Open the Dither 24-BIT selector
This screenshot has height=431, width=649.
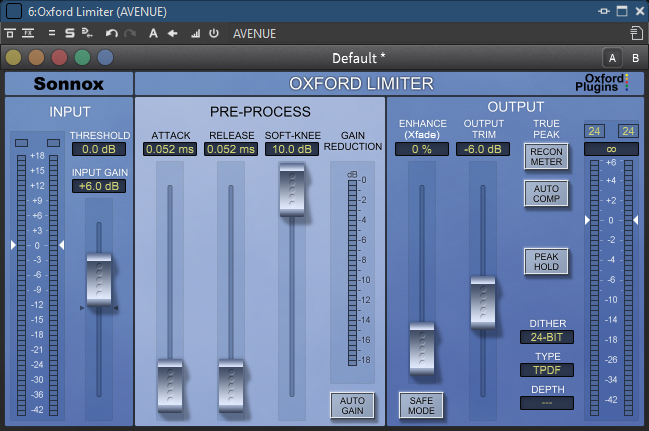[546, 337]
